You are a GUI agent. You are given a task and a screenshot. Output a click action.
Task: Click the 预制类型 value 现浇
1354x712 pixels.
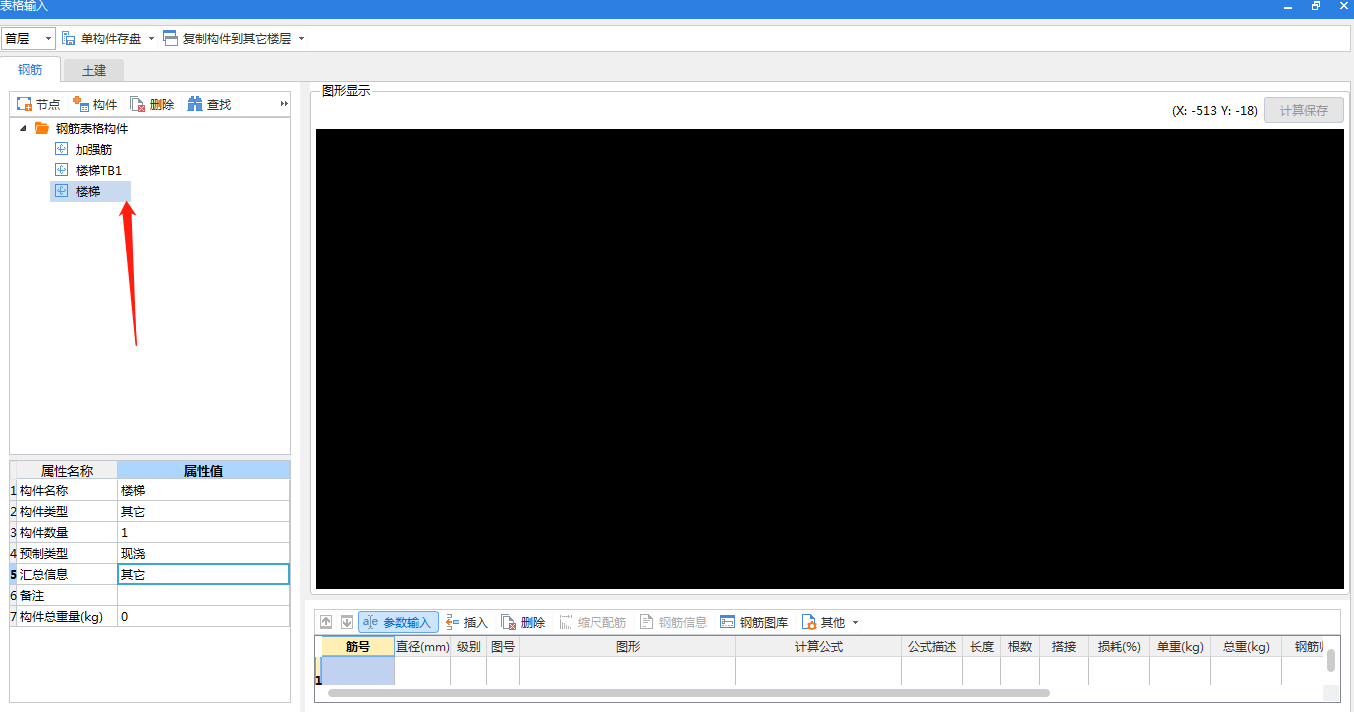pyautogui.click(x=203, y=553)
